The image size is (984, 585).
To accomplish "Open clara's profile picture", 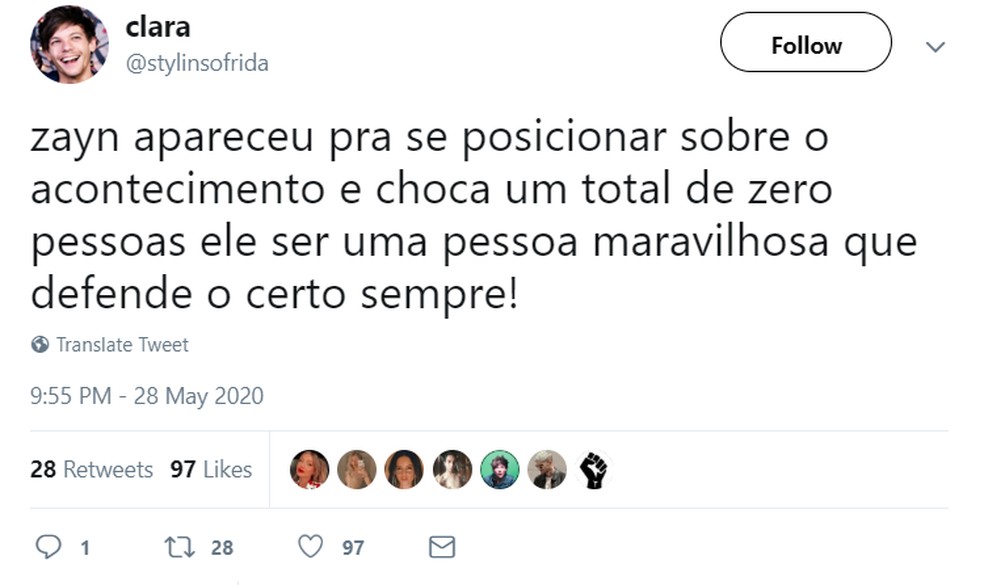I will [69, 45].
